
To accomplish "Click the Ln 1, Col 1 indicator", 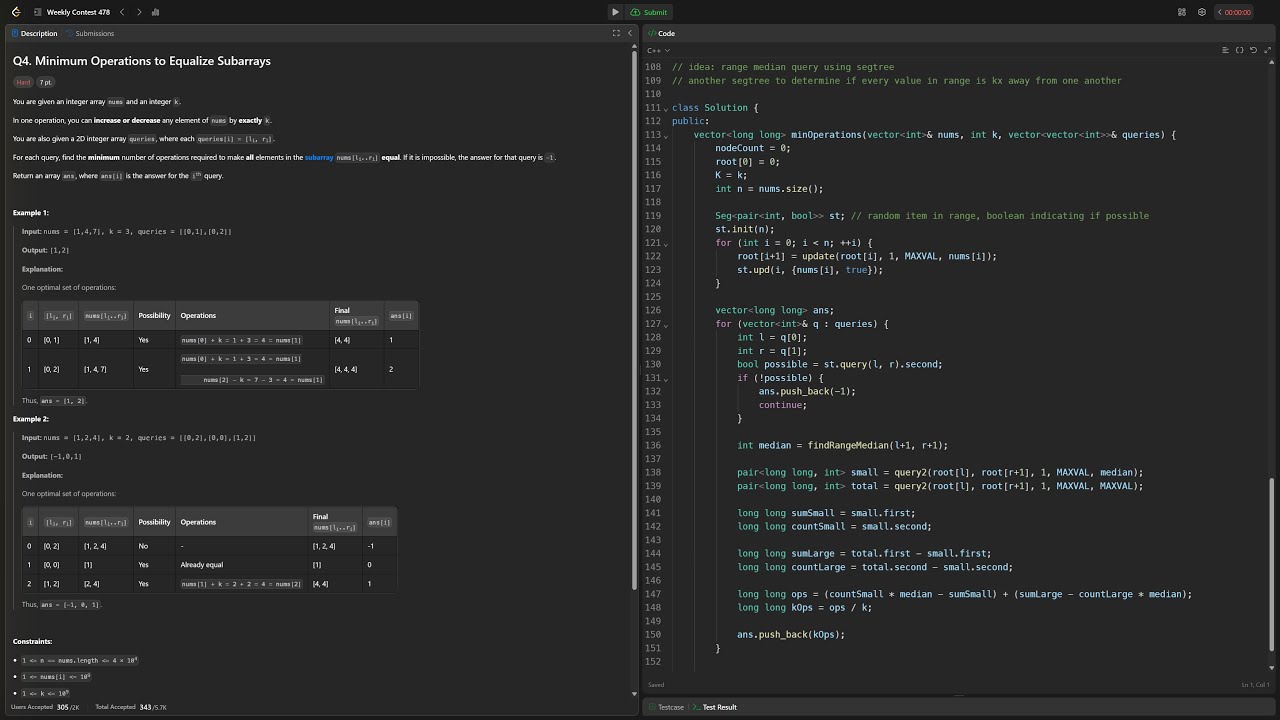I will pyautogui.click(x=1256, y=685).
